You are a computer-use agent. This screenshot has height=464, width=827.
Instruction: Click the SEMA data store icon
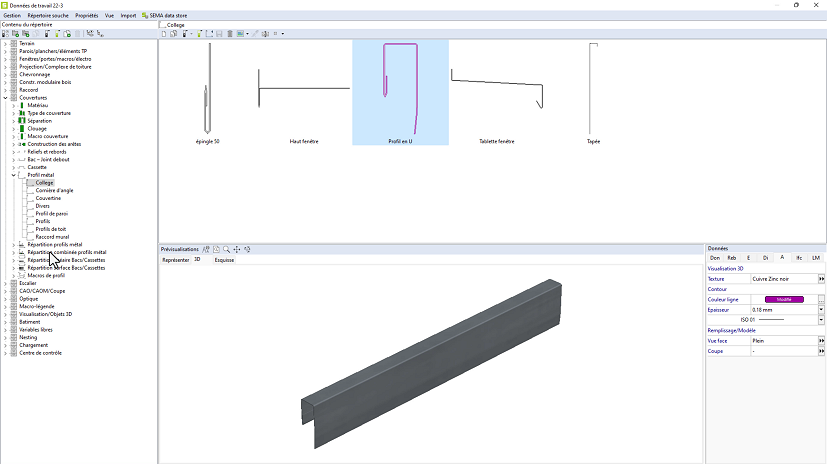tap(145, 16)
